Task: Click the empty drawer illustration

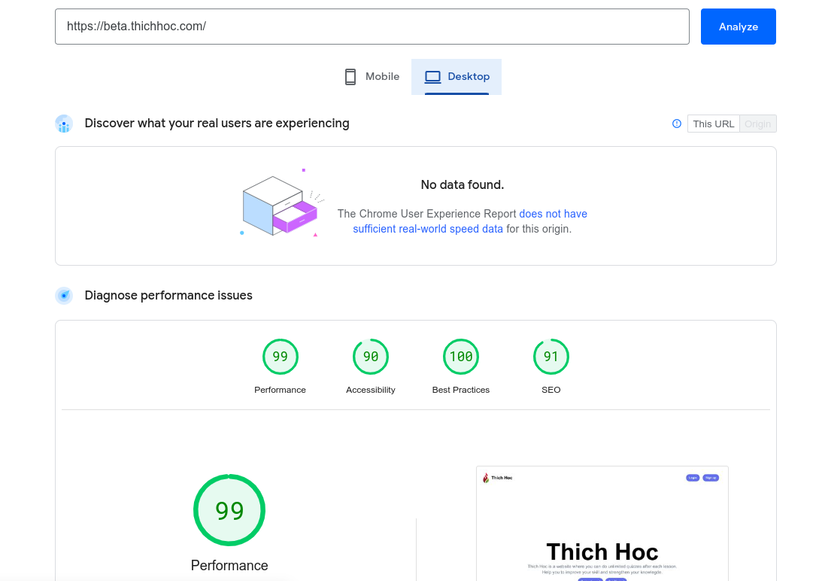Action: [281, 205]
